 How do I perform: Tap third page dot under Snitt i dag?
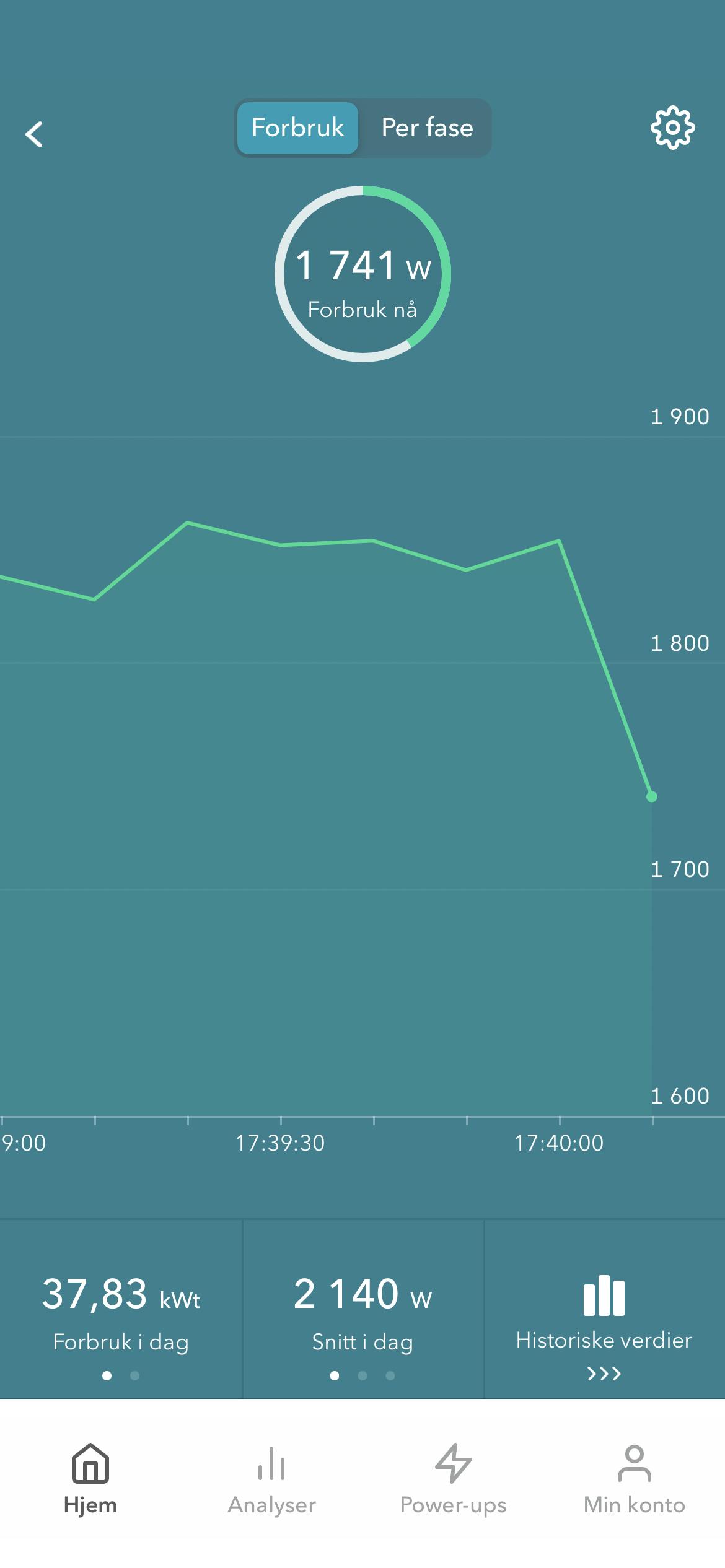pyautogui.click(x=390, y=1375)
